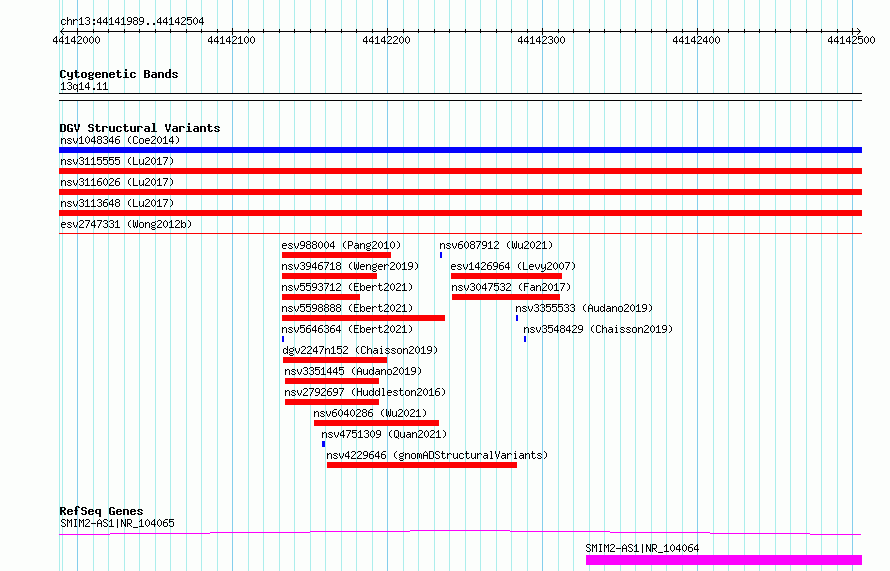
Task: Open nsv4229646 (gnomADStructuralVariants) label
Action: pyautogui.click(x=437, y=455)
